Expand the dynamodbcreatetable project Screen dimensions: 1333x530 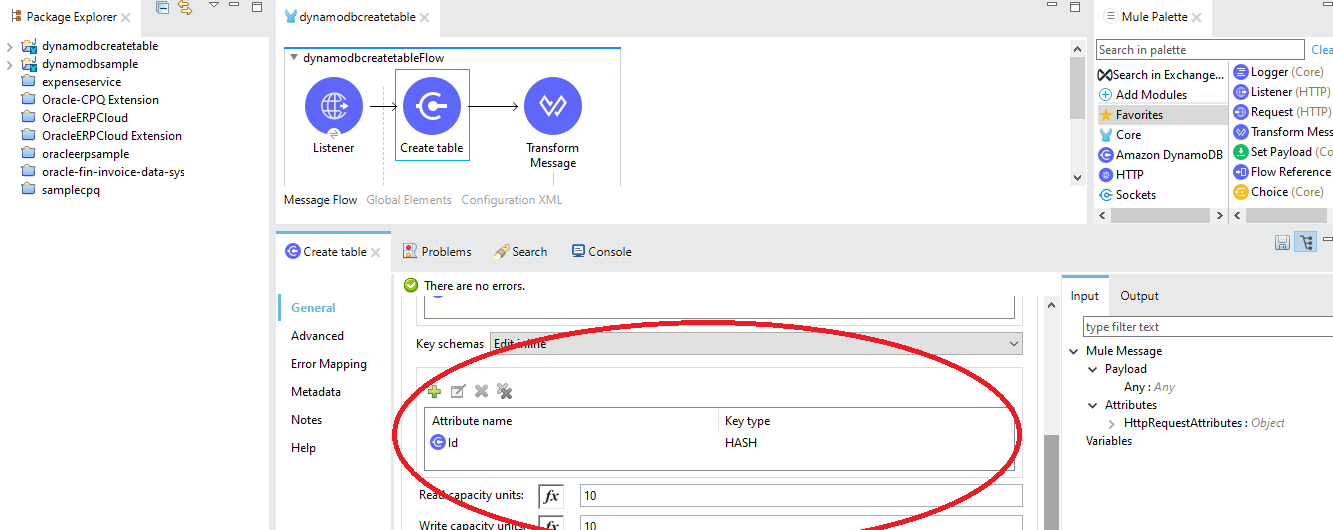[9, 46]
